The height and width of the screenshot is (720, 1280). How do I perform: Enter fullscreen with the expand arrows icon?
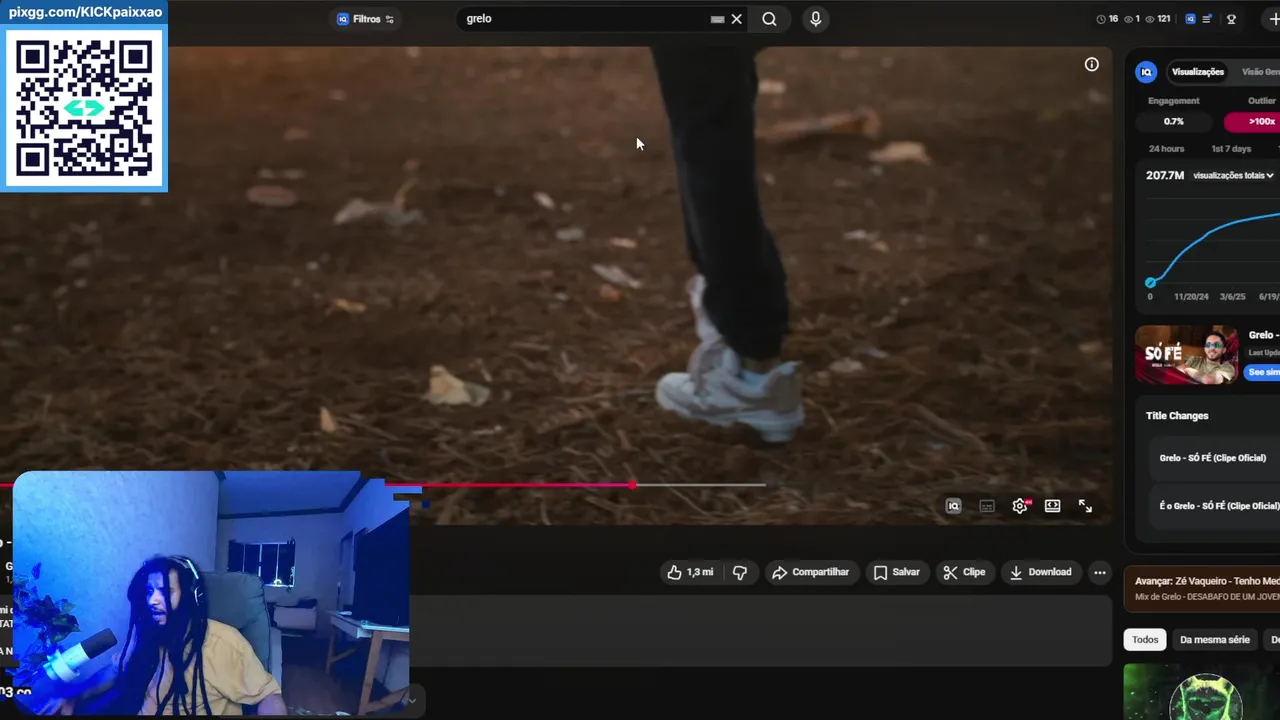(1085, 506)
